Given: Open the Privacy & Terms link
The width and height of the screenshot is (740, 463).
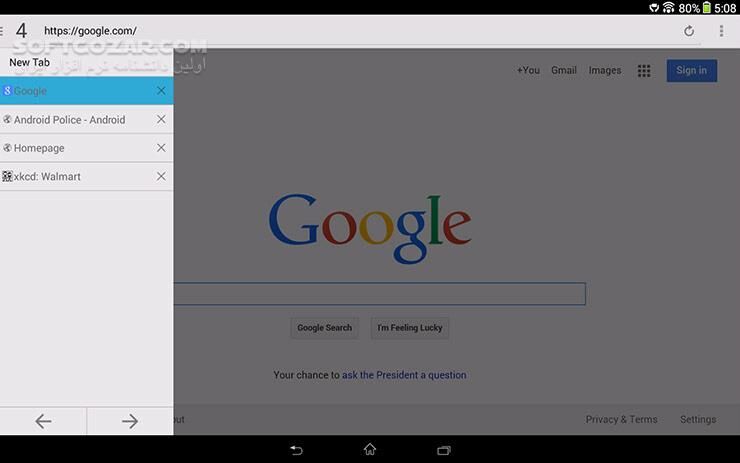Looking at the screenshot, I should pyautogui.click(x=621, y=419).
